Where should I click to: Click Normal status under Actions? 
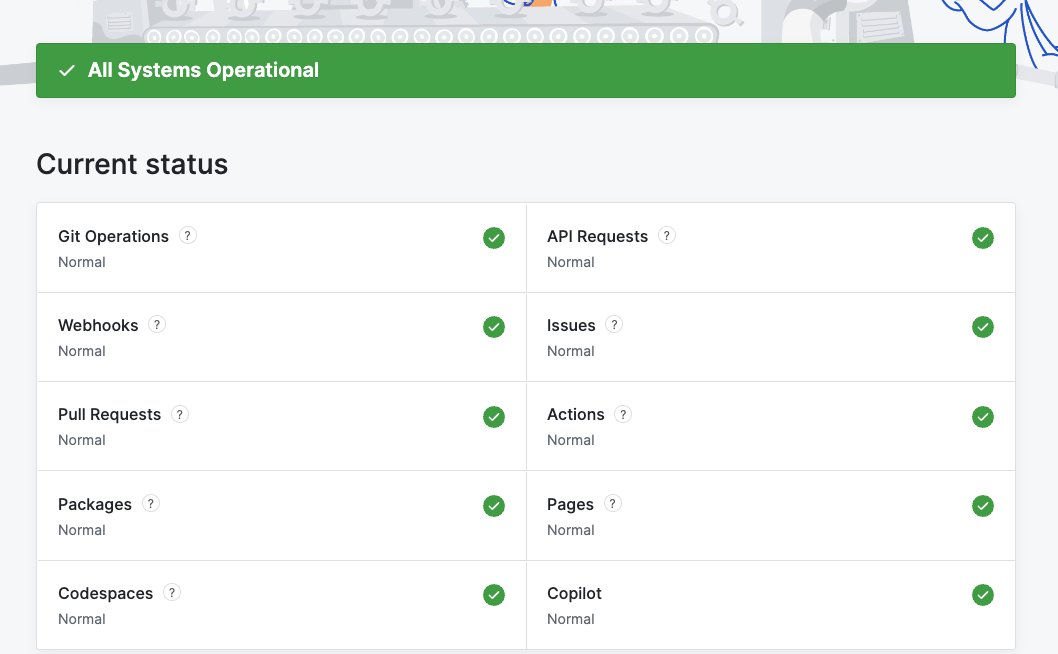570,440
